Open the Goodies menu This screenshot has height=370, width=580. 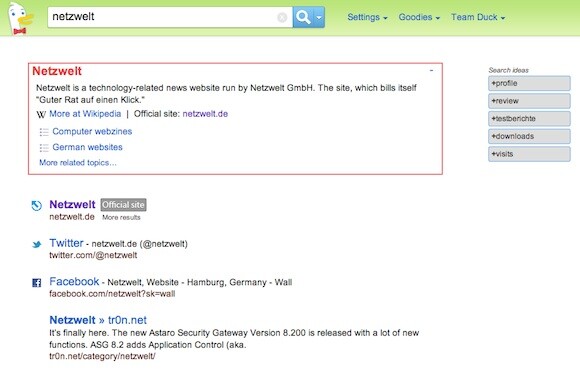pyautogui.click(x=419, y=17)
